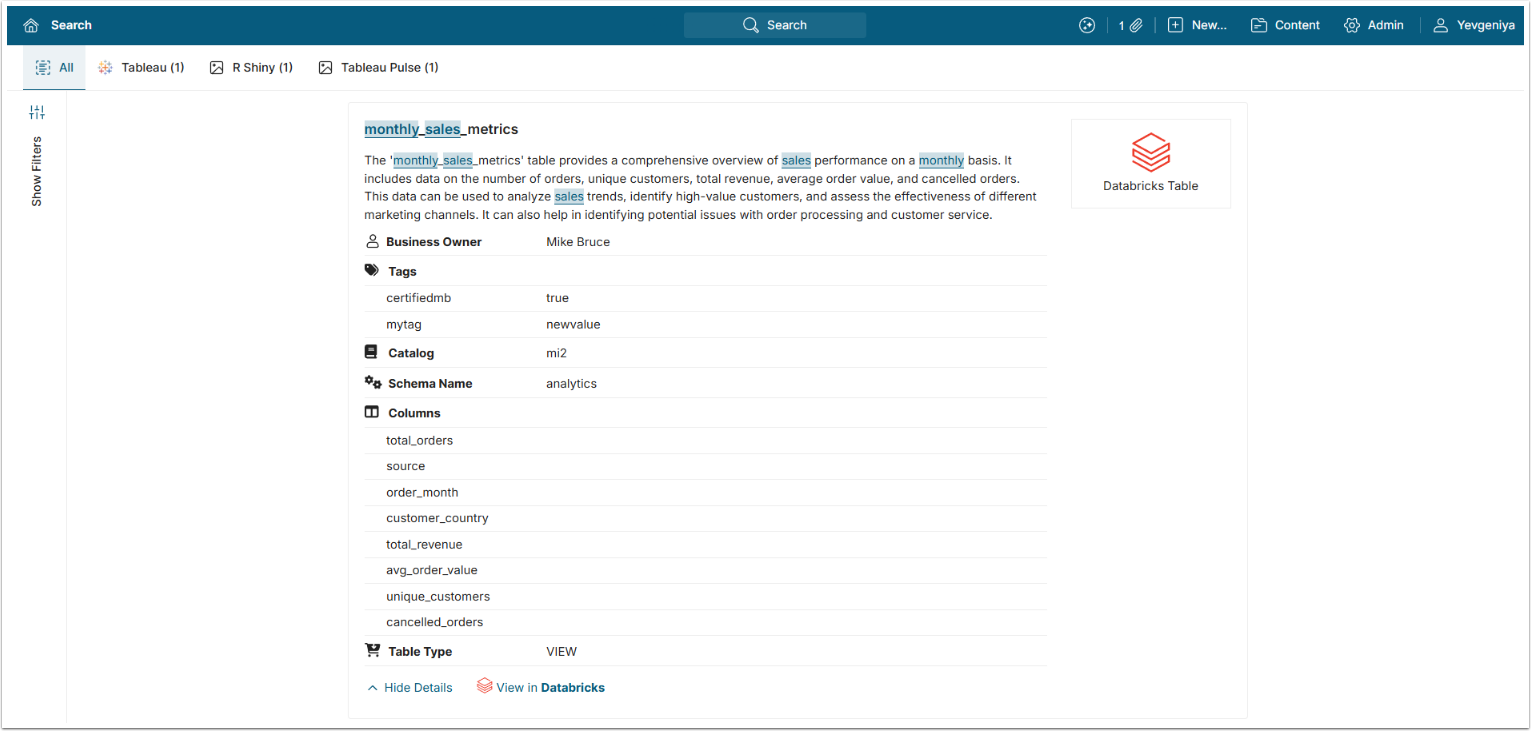Click the R Shiny image icon in tabs
This screenshot has width=1531, height=731.
[x=216, y=67]
